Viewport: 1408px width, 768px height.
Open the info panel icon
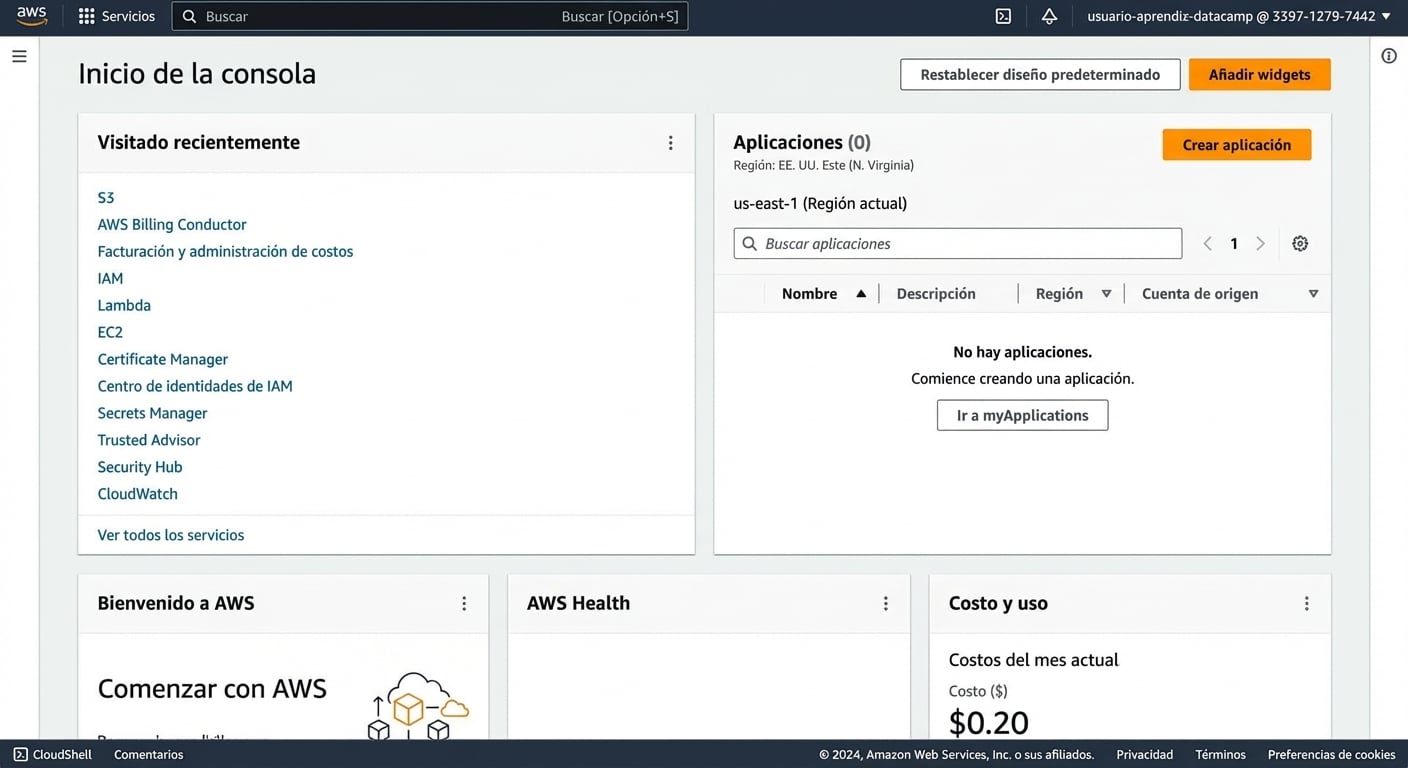click(x=1389, y=56)
